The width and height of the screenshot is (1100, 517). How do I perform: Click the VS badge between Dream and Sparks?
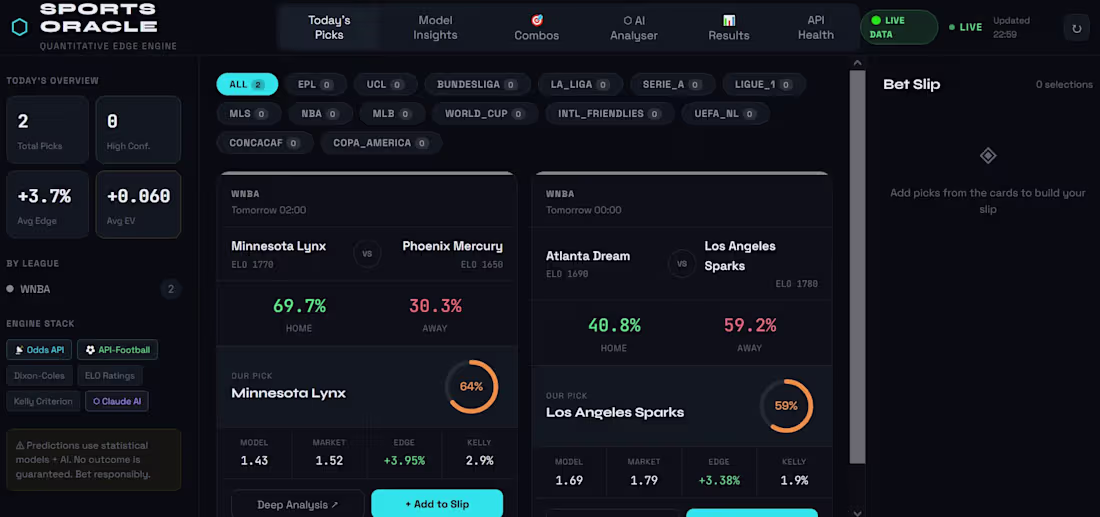pyautogui.click(x=682, y=264)
